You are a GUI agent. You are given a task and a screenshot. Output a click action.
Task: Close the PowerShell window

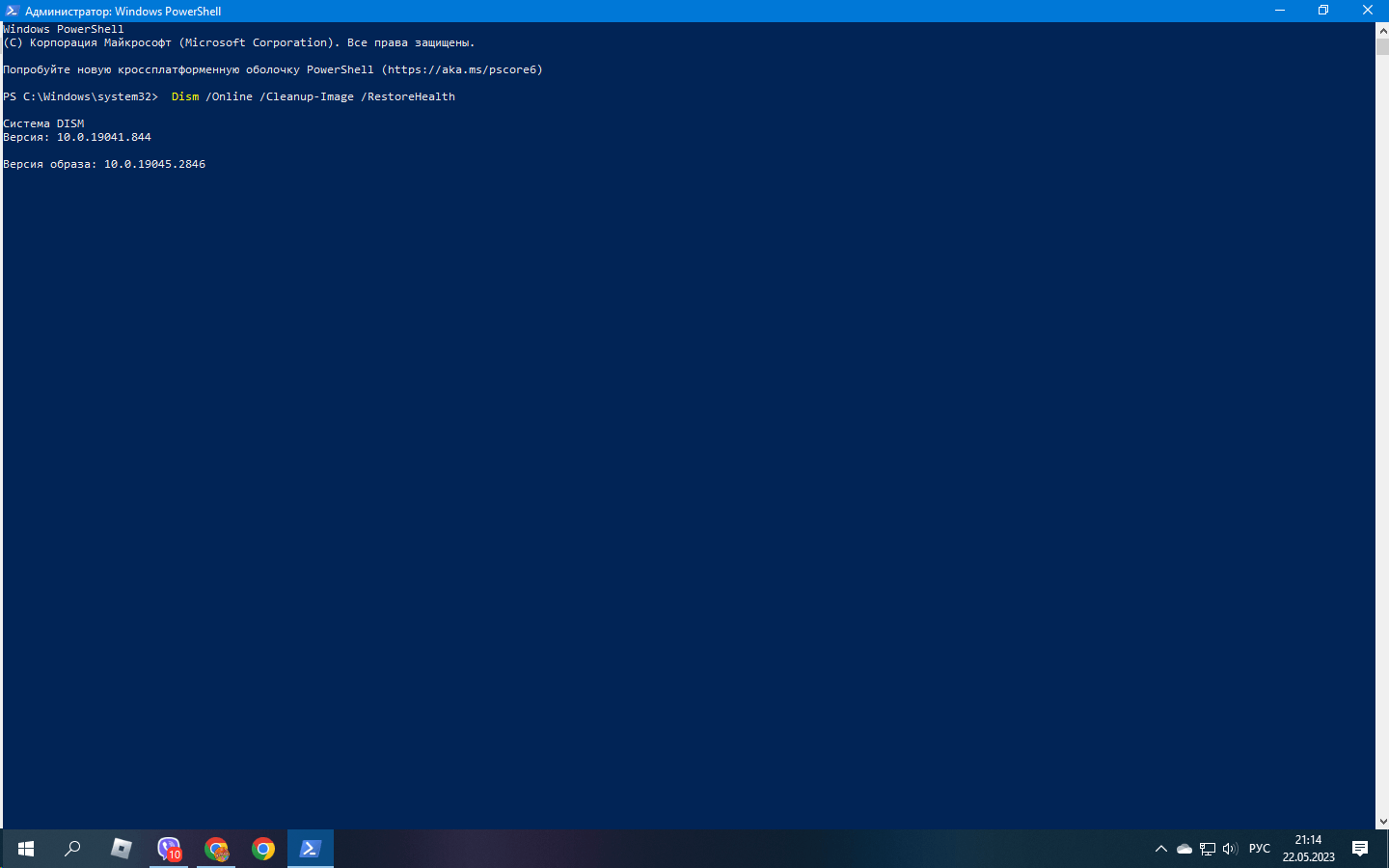tap(1367, 11)
